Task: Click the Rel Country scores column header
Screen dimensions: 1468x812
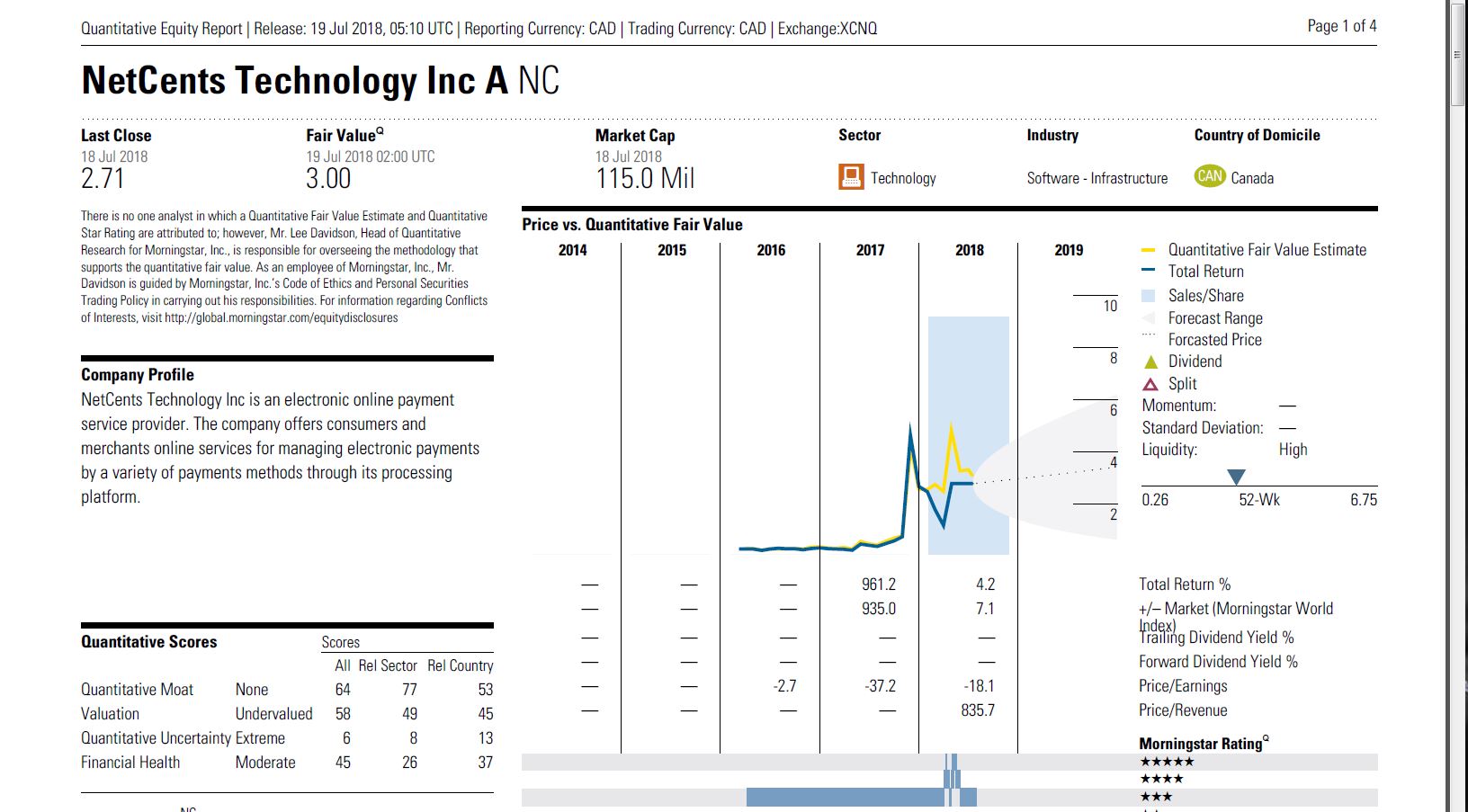Action: coord(460,665)
